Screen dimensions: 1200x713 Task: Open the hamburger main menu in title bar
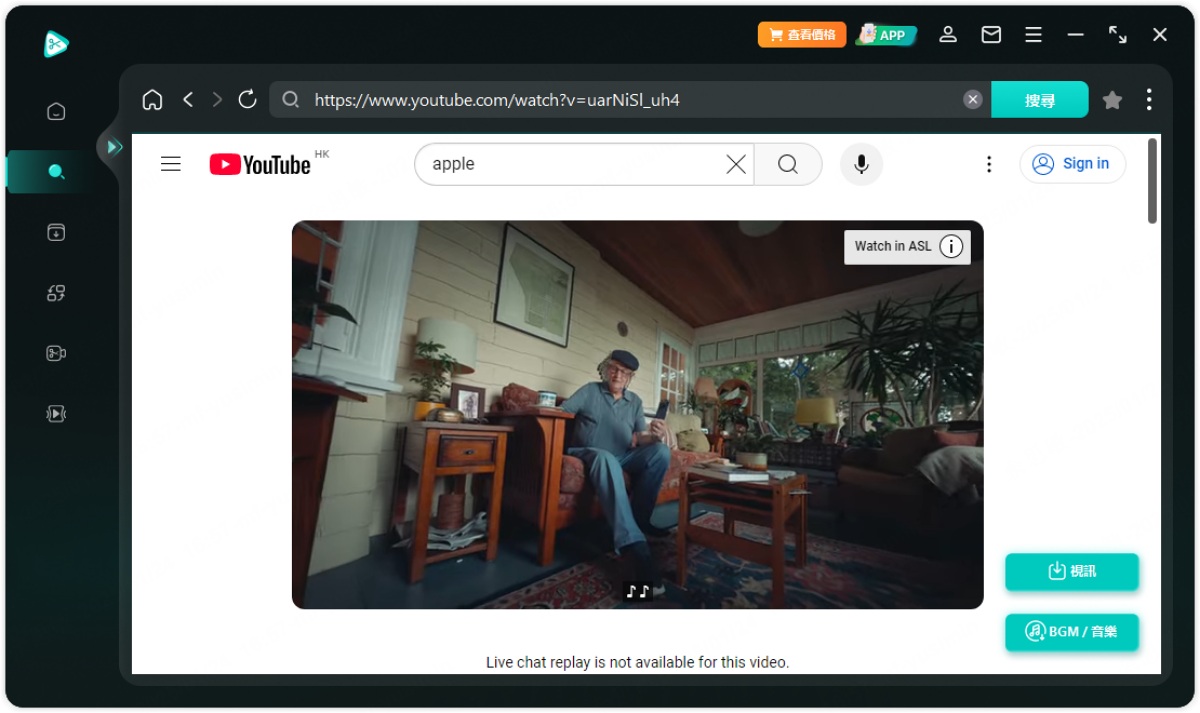[1034, 35]
